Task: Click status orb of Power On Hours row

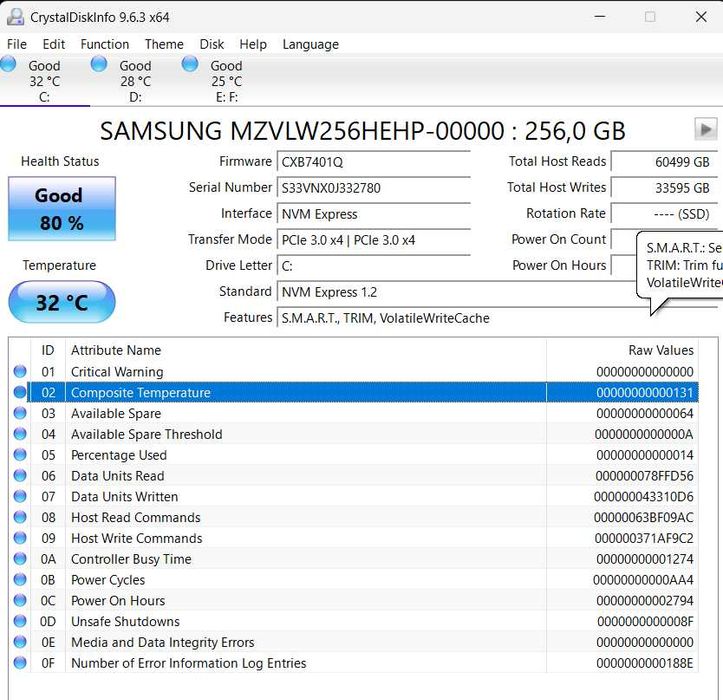Action: coord(20,600)
